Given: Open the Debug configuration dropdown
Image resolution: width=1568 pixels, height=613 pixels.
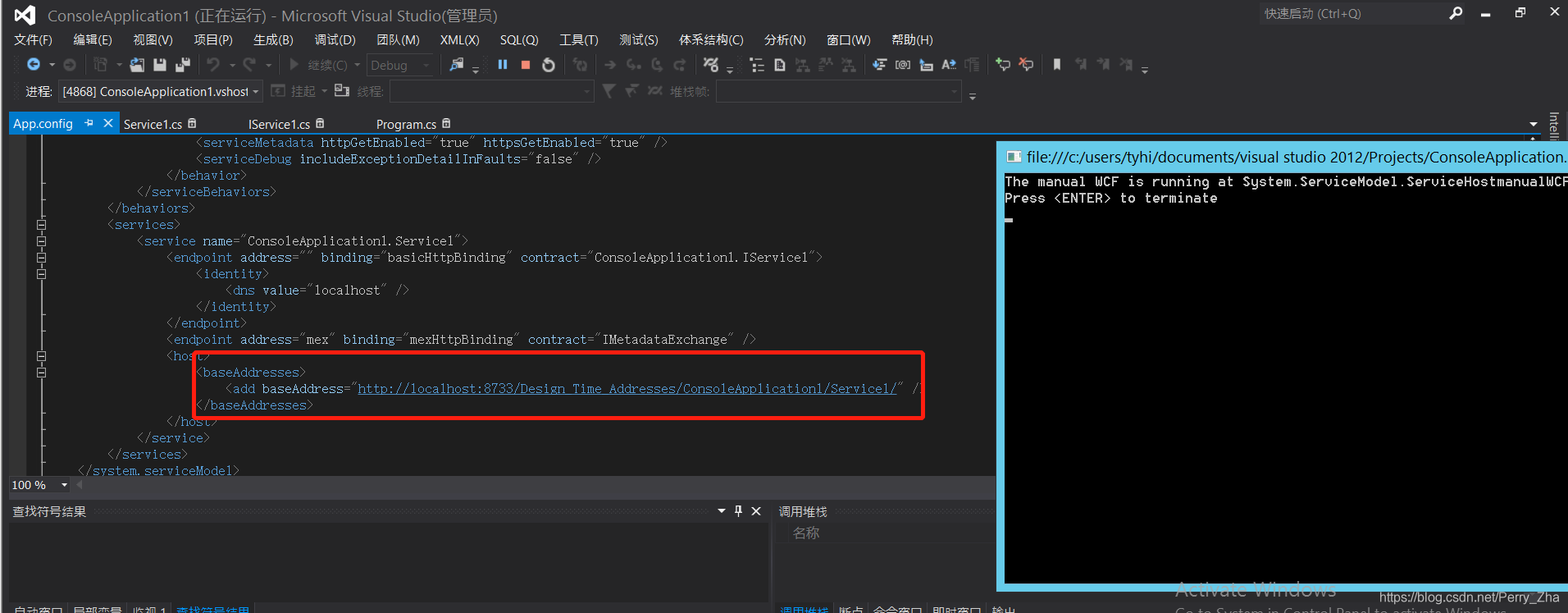Looking at the screenshot, I should point(426,66).
